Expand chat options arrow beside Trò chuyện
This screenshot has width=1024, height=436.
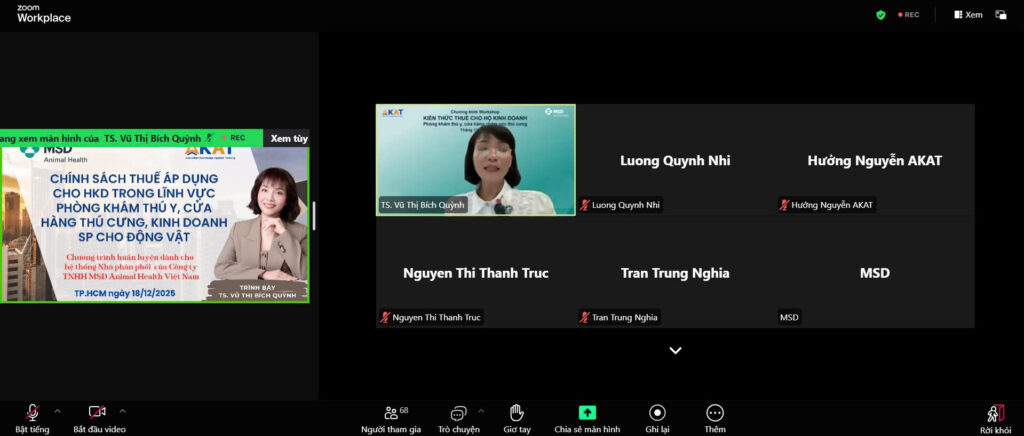click(x=481, y=411)
